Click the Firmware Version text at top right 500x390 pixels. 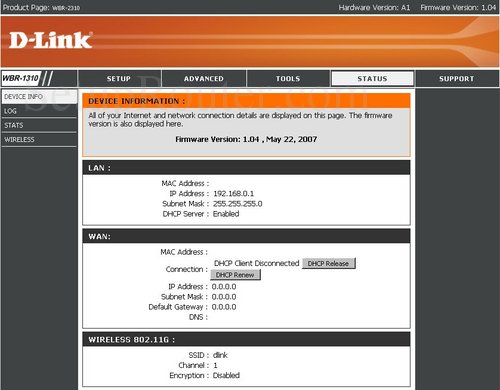pos(458,7)
